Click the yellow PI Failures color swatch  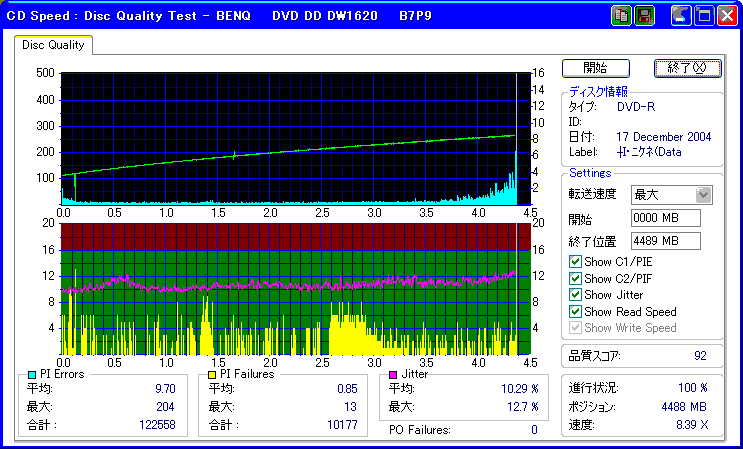point(212,375)
